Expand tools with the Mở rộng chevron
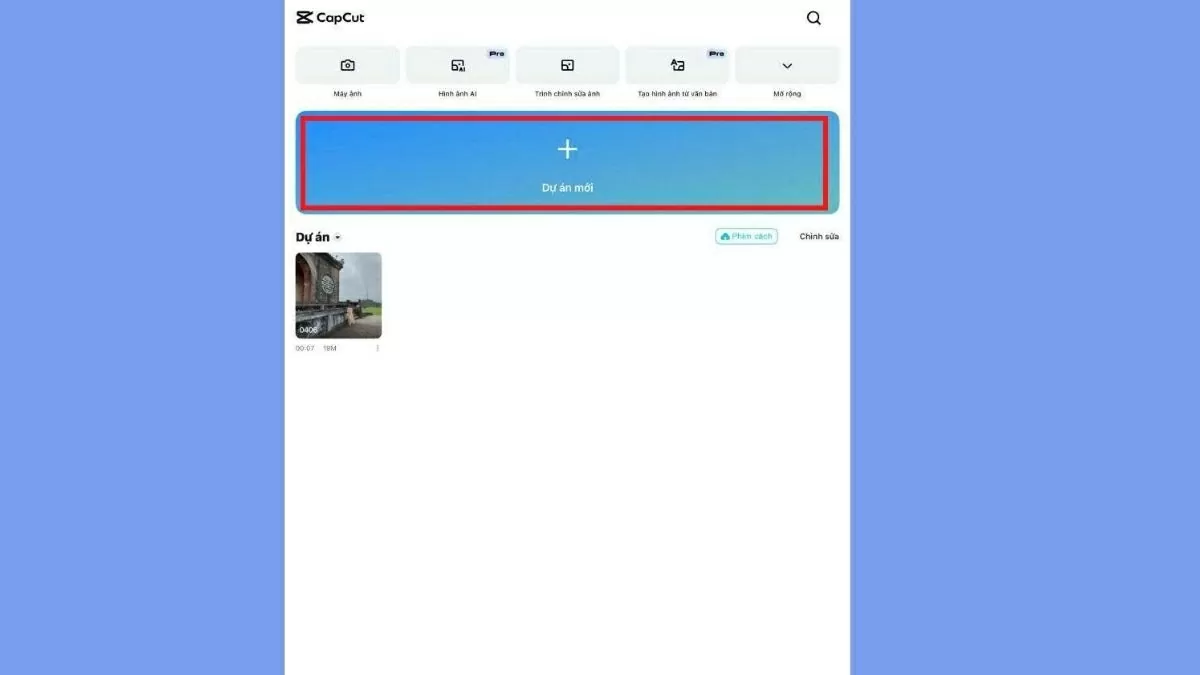The height and width of the screenshot is (675, 1200). pos(787,66)
